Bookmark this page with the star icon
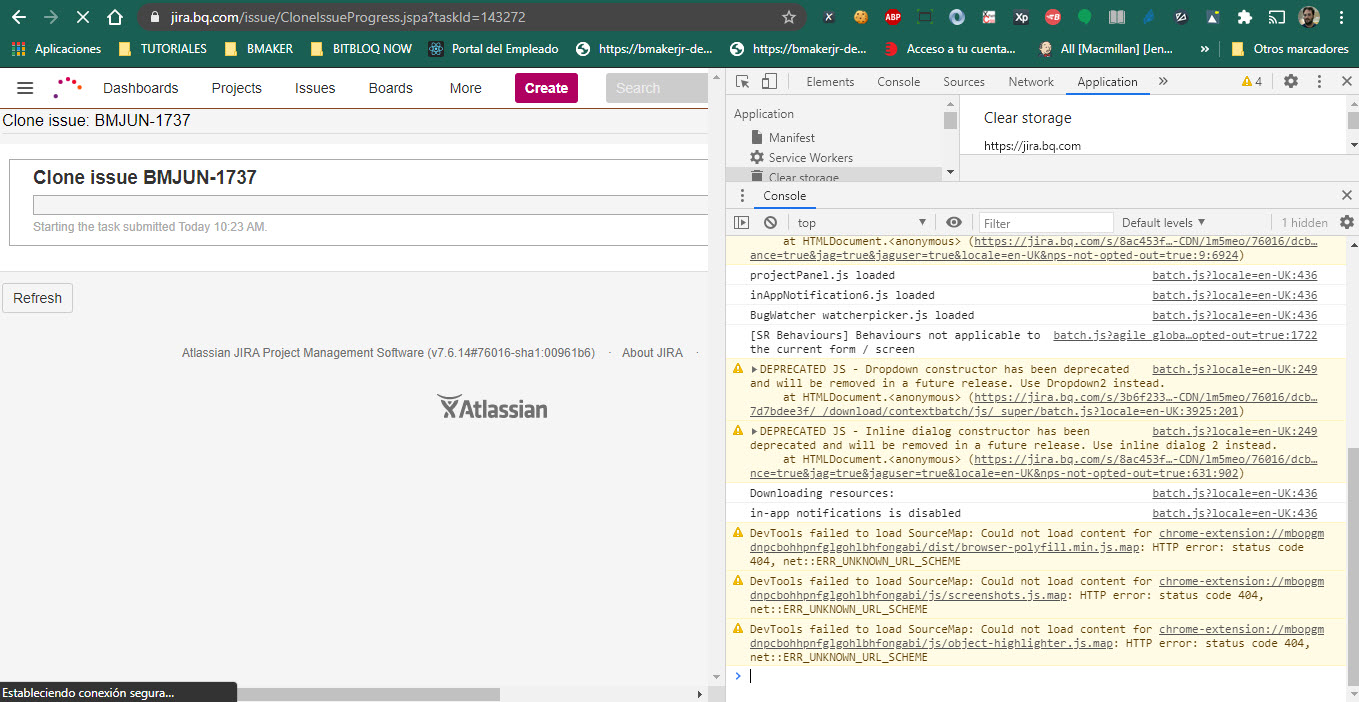 (x=789, y=17)
